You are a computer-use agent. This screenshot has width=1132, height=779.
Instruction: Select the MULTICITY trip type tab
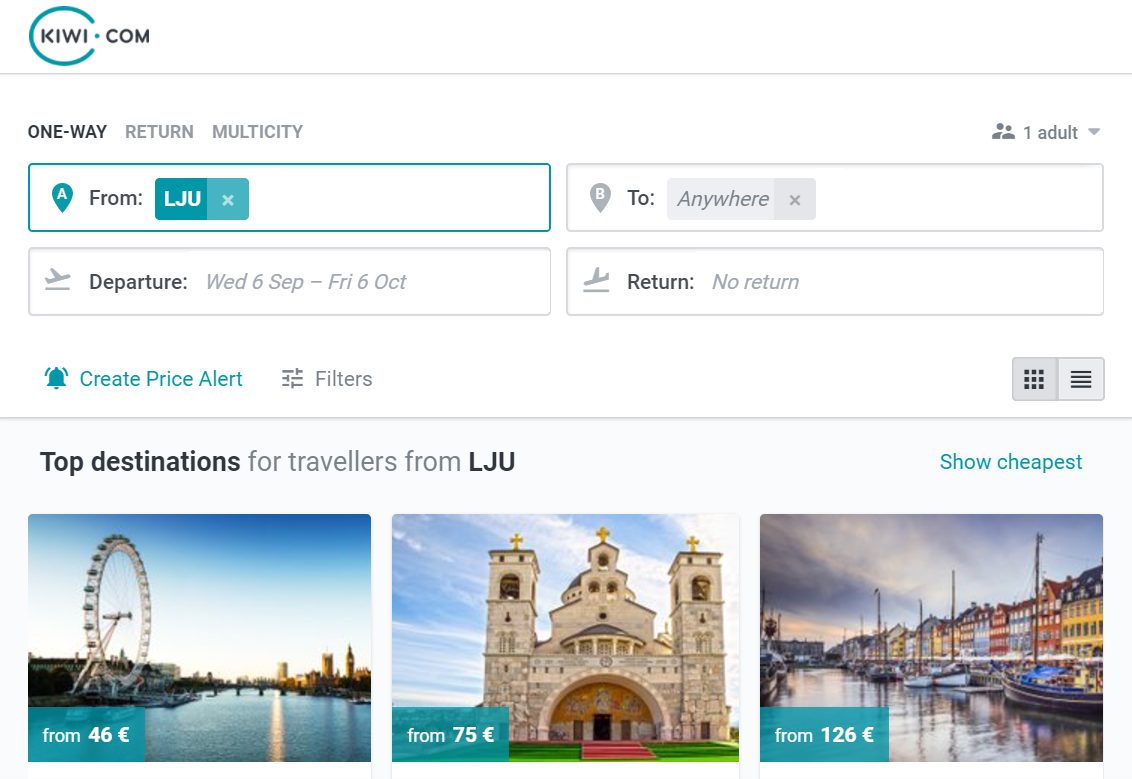[257, 132]
